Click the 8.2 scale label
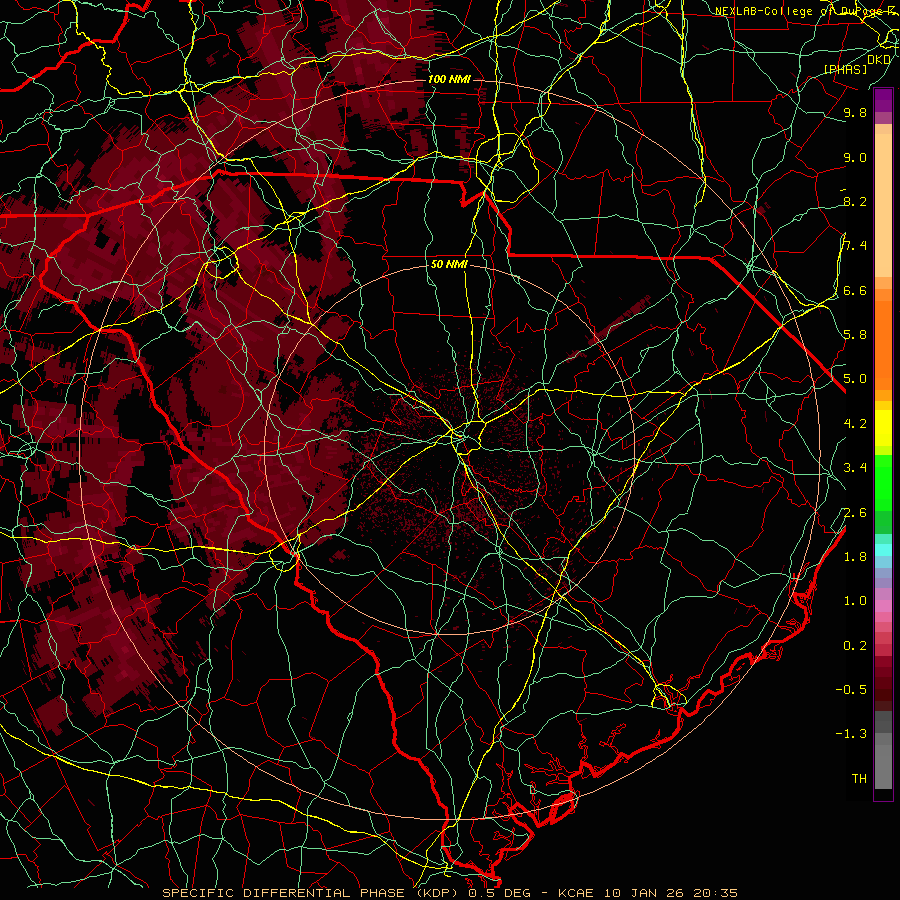The width and height of the screenshot is (900, 900). (x=855, y=201)
